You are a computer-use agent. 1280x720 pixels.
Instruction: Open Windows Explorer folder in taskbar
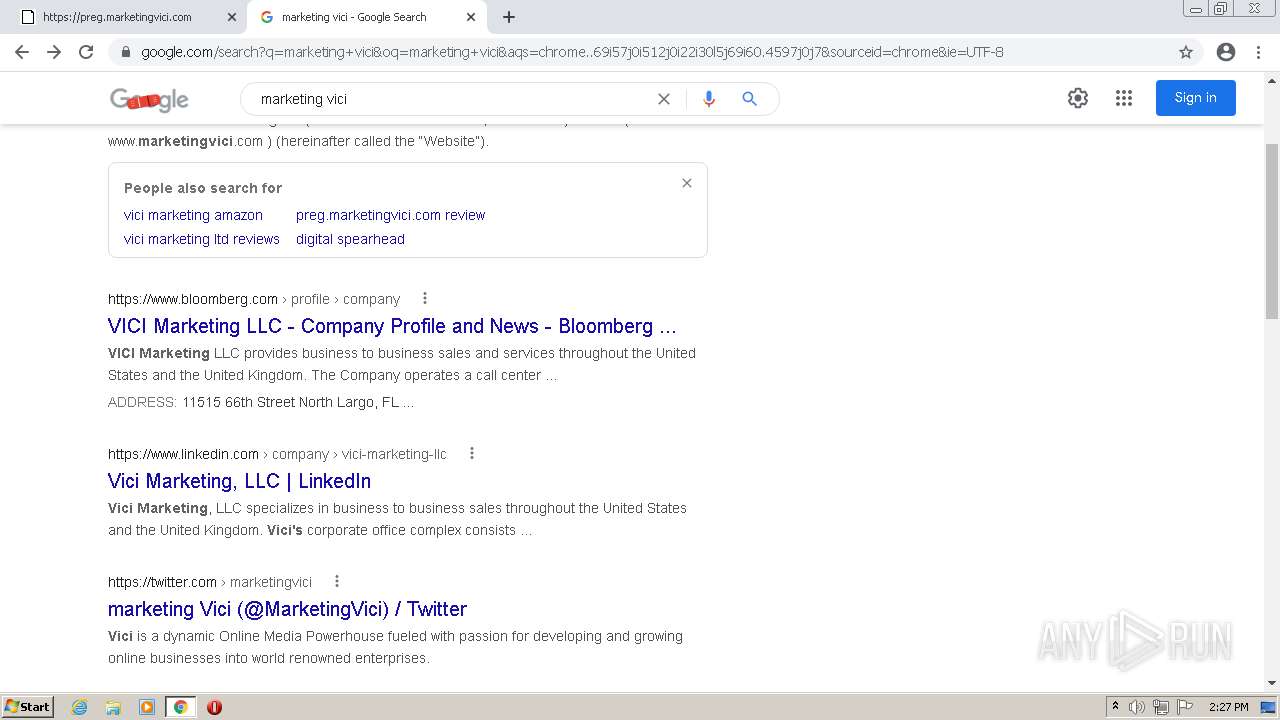point(113,707)
